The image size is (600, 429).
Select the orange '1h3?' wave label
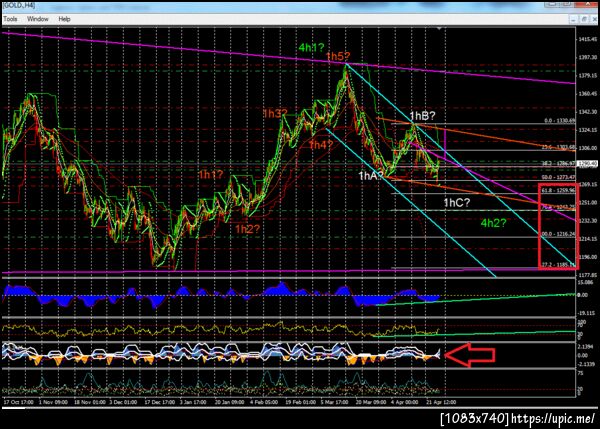[x=275, y=113]
